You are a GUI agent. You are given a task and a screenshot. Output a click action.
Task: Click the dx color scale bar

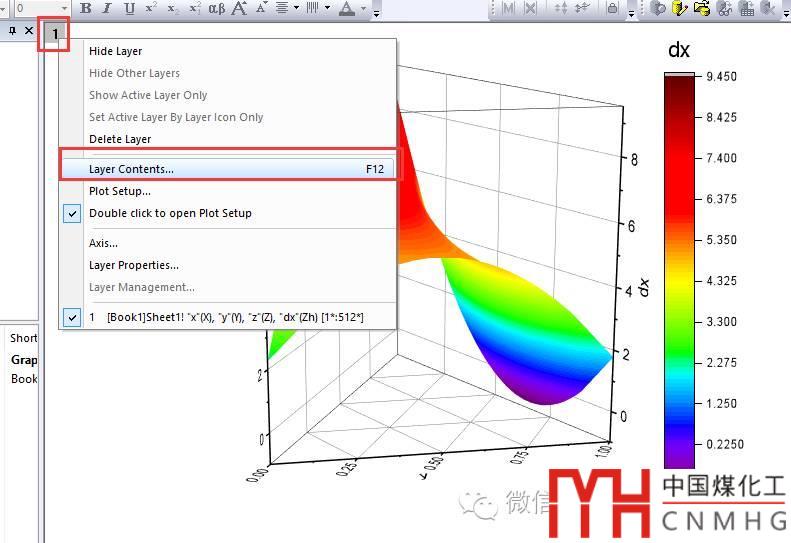click(x=679, y=270)
